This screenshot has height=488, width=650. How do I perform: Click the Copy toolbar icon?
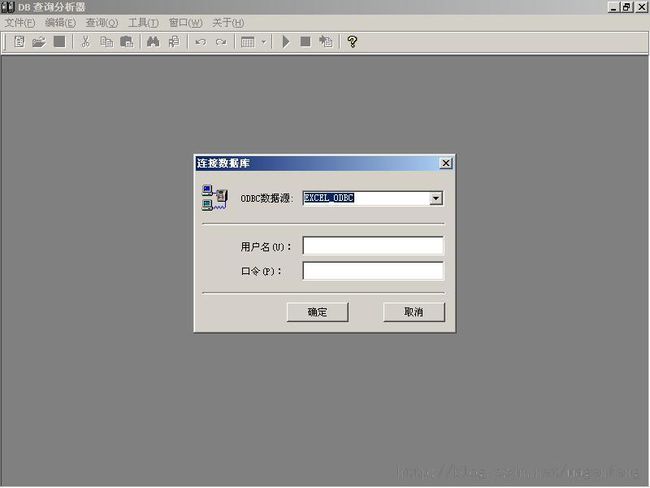106,41
